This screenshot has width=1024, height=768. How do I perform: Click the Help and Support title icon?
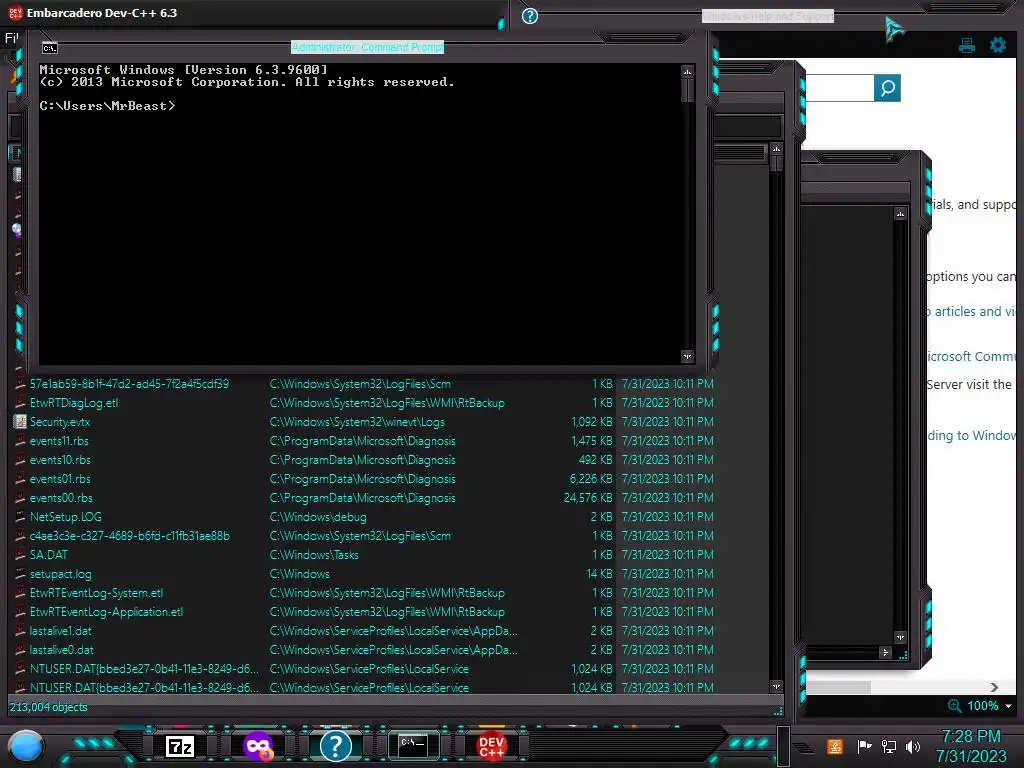click(530, 16)
